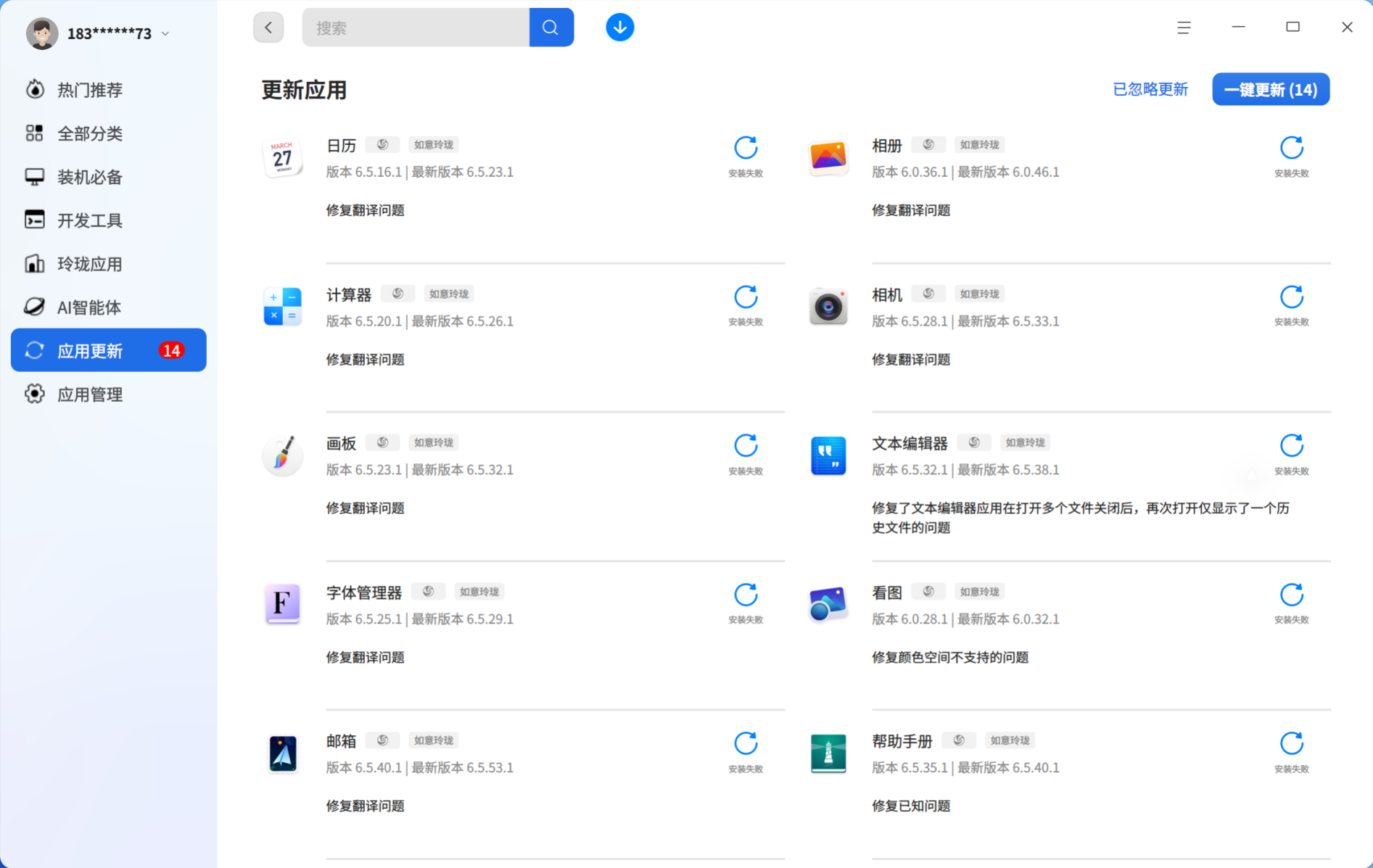This screenshot has width=1373, height=868.
Task: Click the swirl badge beside 日历
Action: point(382,144)
